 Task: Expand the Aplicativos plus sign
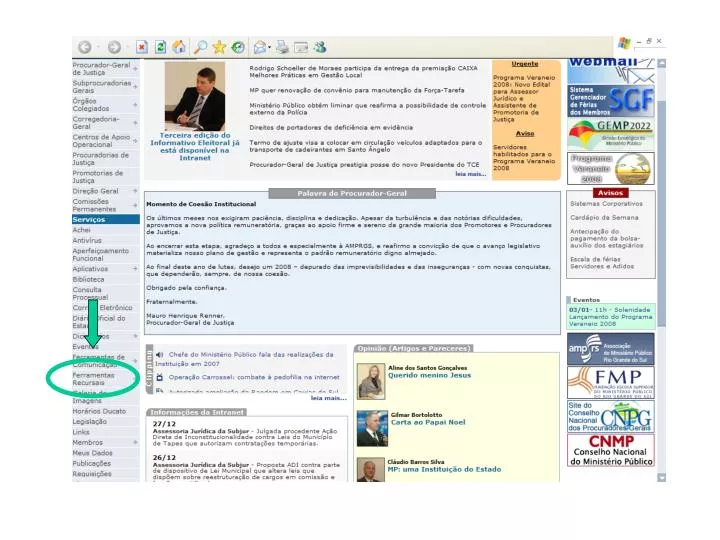[x=135, y=269]
